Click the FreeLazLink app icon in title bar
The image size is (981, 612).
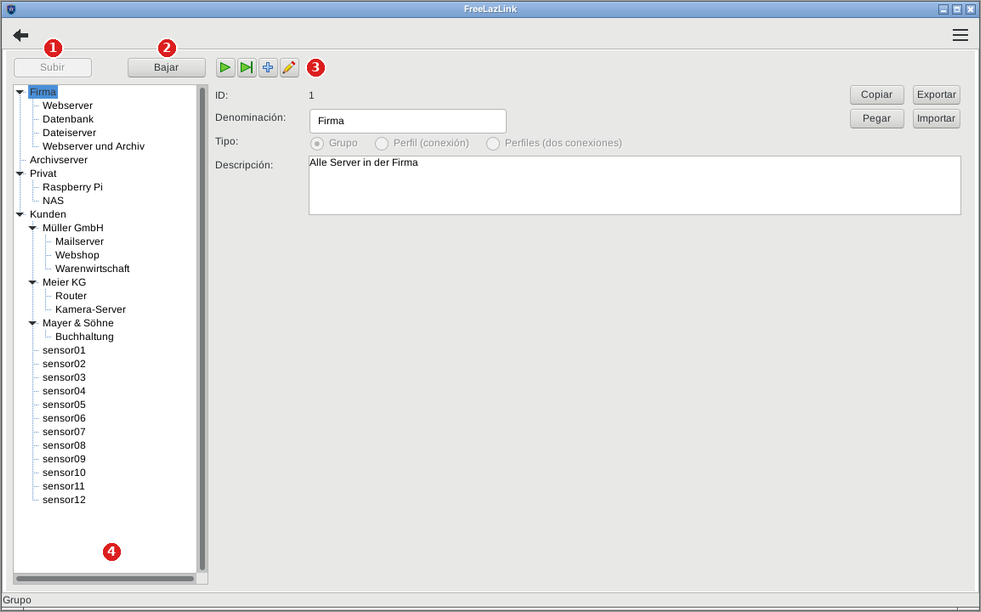(11, 9)
